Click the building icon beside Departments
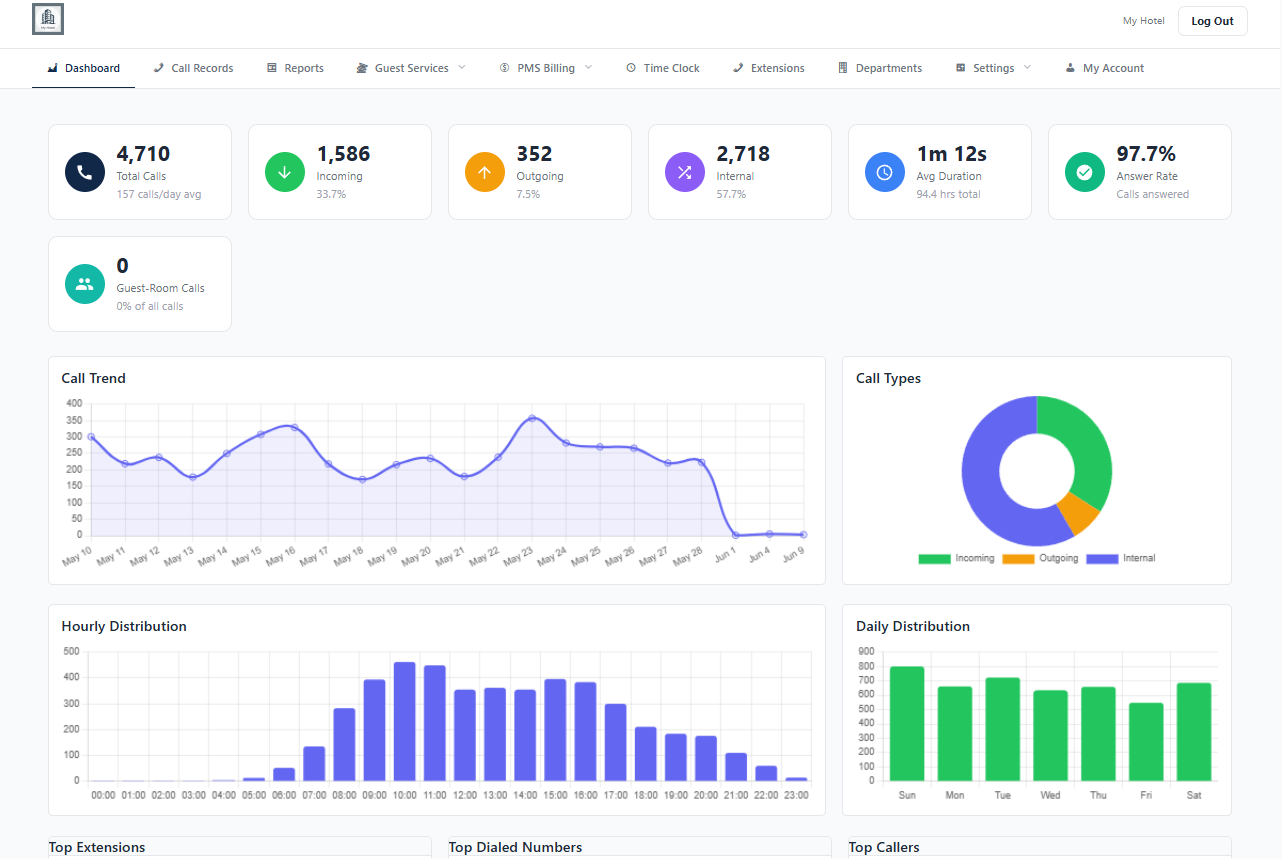The height and width of the screenshot is (859, 1282). coord(843,68)
